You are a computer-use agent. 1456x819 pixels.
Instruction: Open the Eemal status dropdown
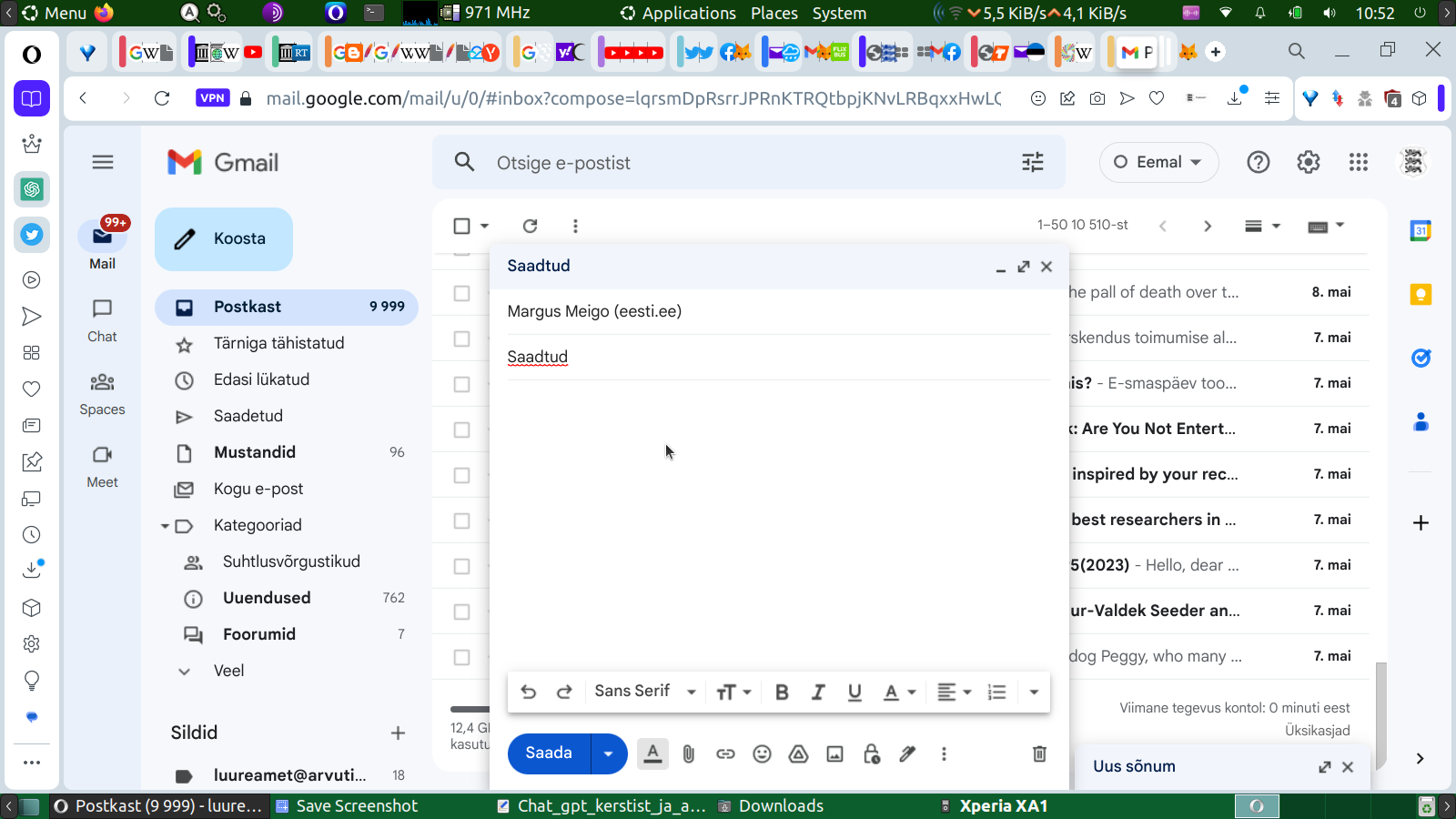[1158, 162]
